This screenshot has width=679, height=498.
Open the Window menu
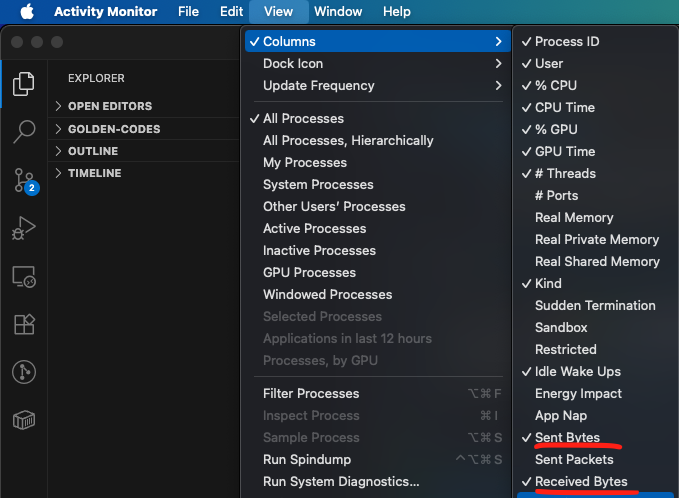click(338, 11)
